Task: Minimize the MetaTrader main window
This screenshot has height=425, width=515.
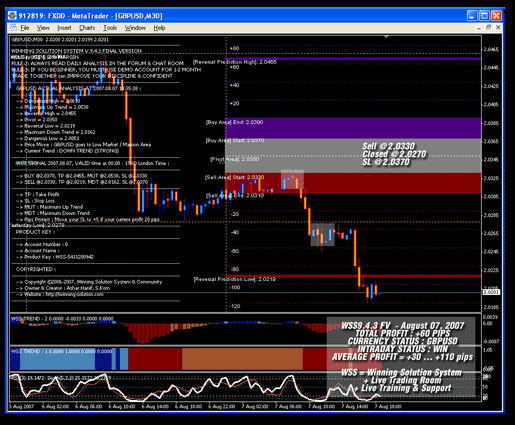Action: [x=472, y=16]
